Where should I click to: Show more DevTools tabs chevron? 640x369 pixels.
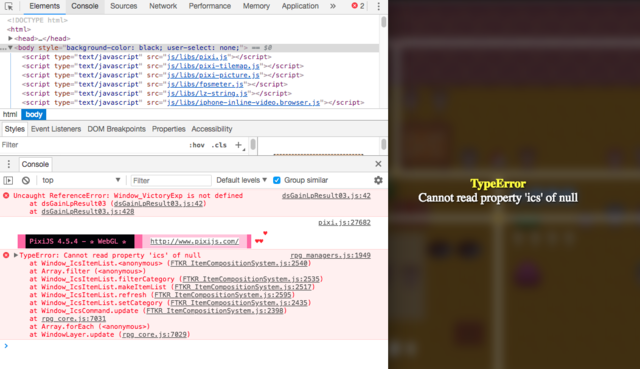333,6
